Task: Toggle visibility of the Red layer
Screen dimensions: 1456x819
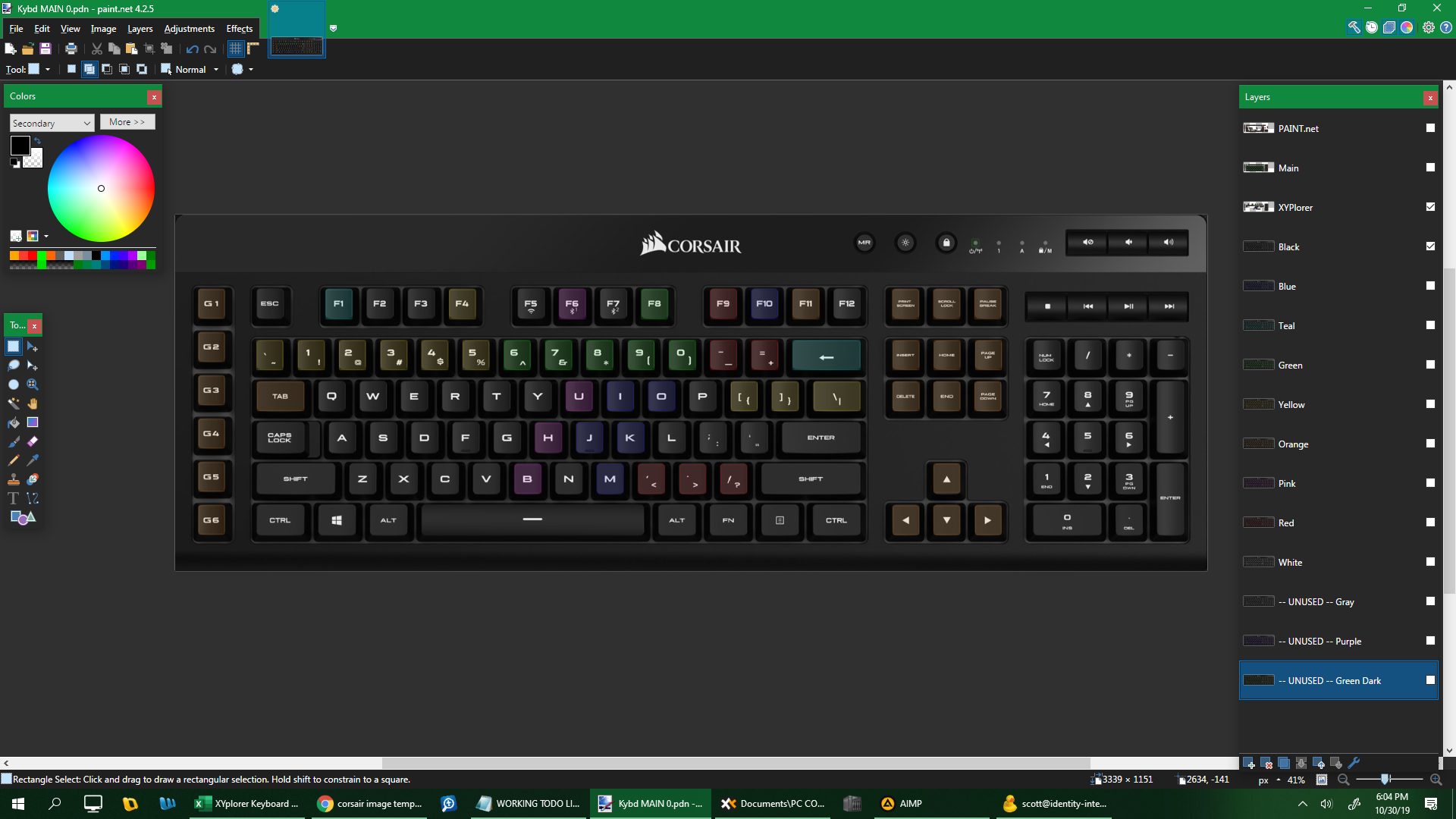Action: point(1430,522)
